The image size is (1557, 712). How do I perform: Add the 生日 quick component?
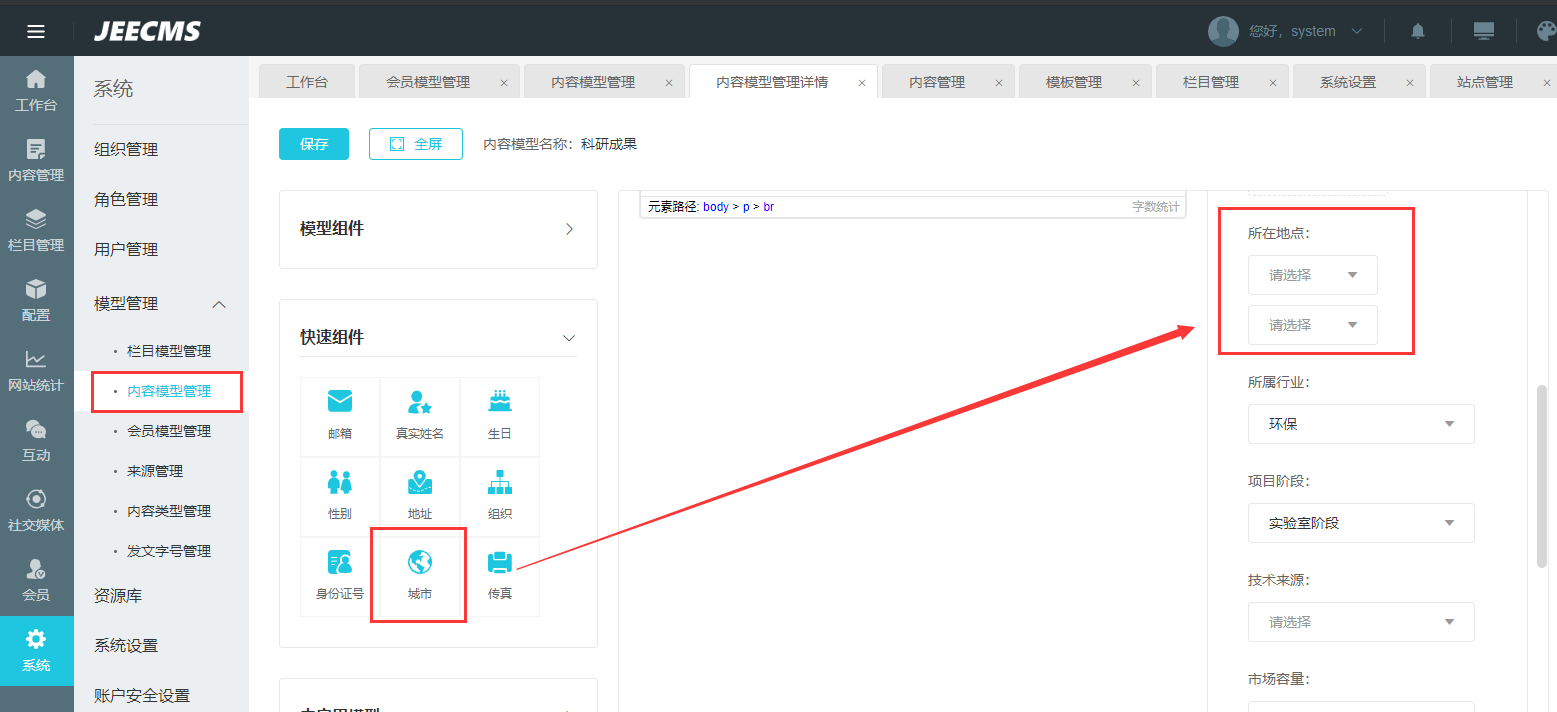[x=500, y=416]
